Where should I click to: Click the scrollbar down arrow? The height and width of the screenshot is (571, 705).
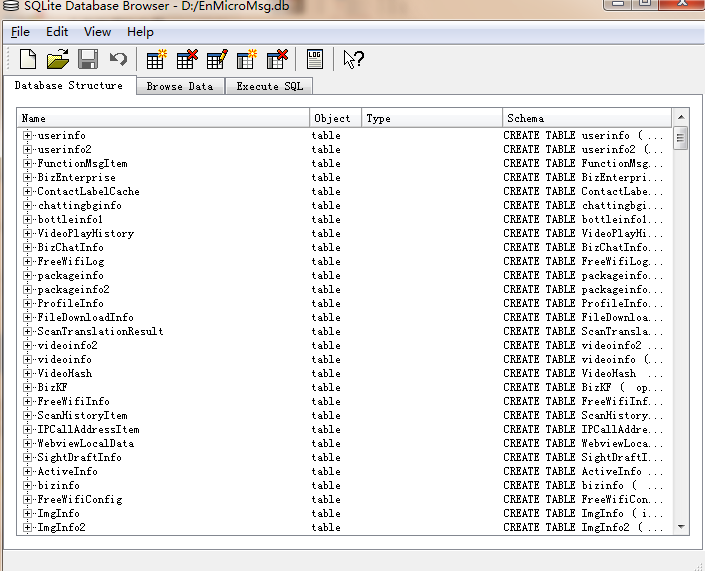tap(681, 526)
